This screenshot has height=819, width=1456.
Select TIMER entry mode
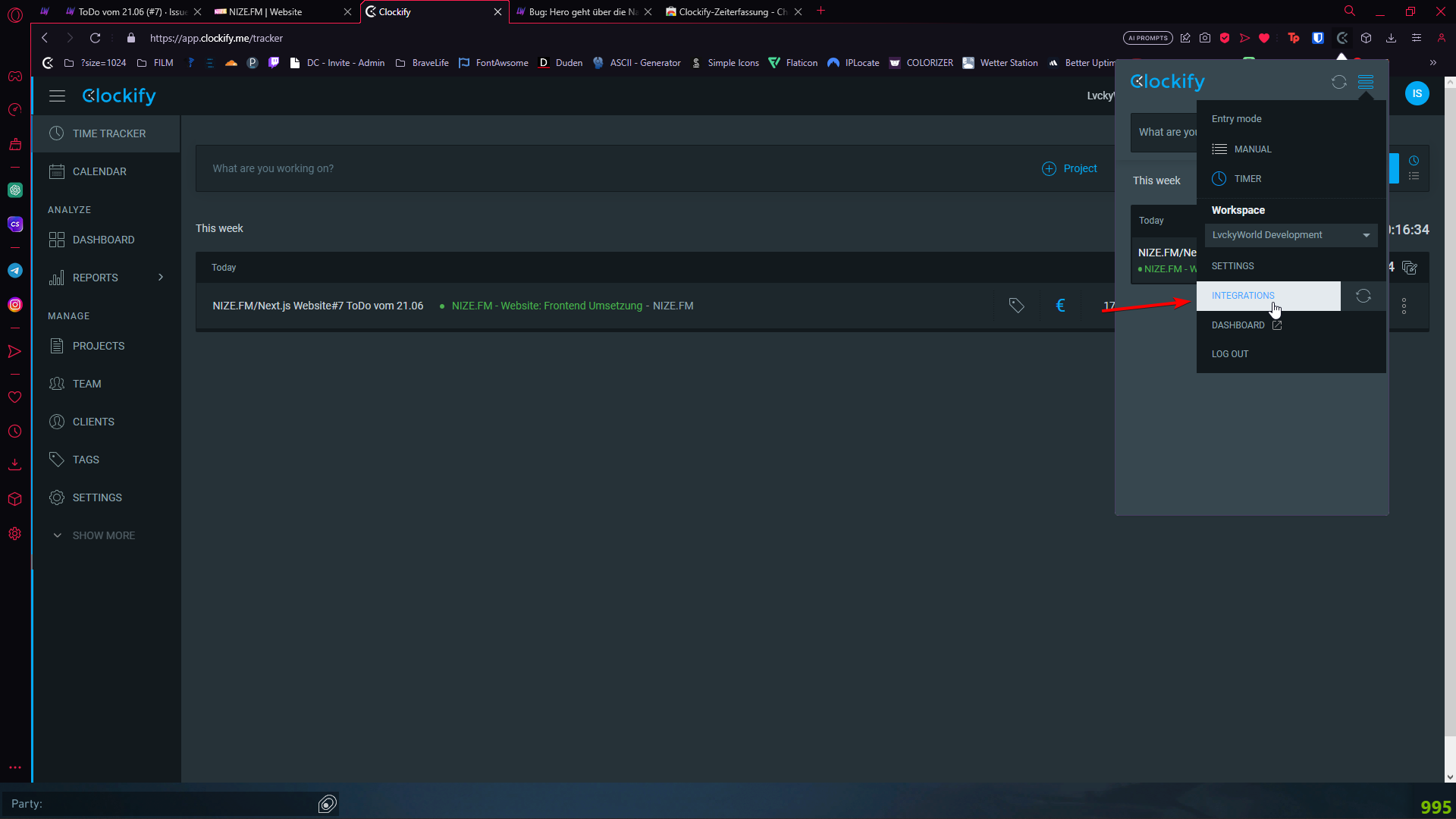(1247, 179)
